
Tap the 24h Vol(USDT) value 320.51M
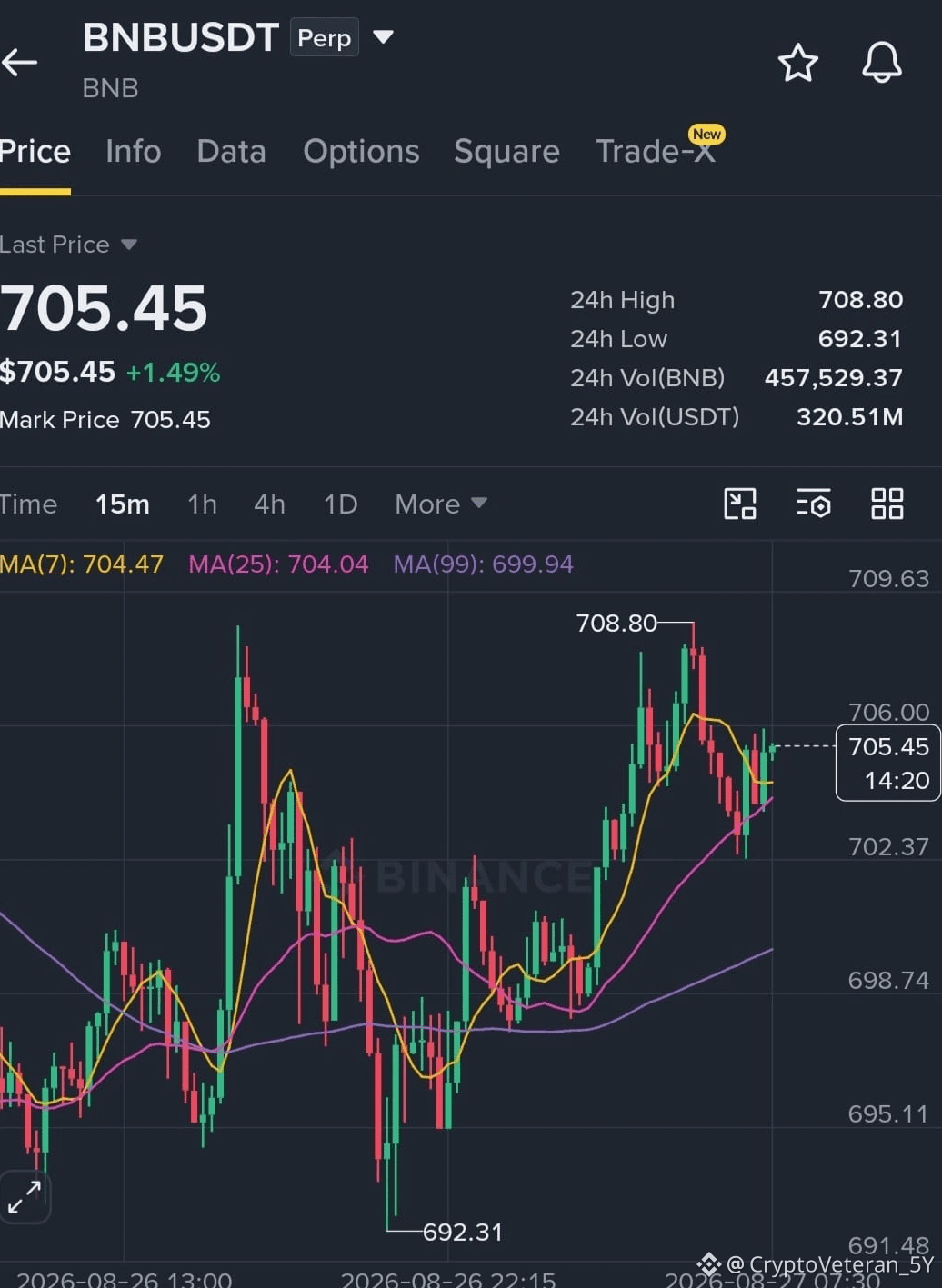coord(850,417)
